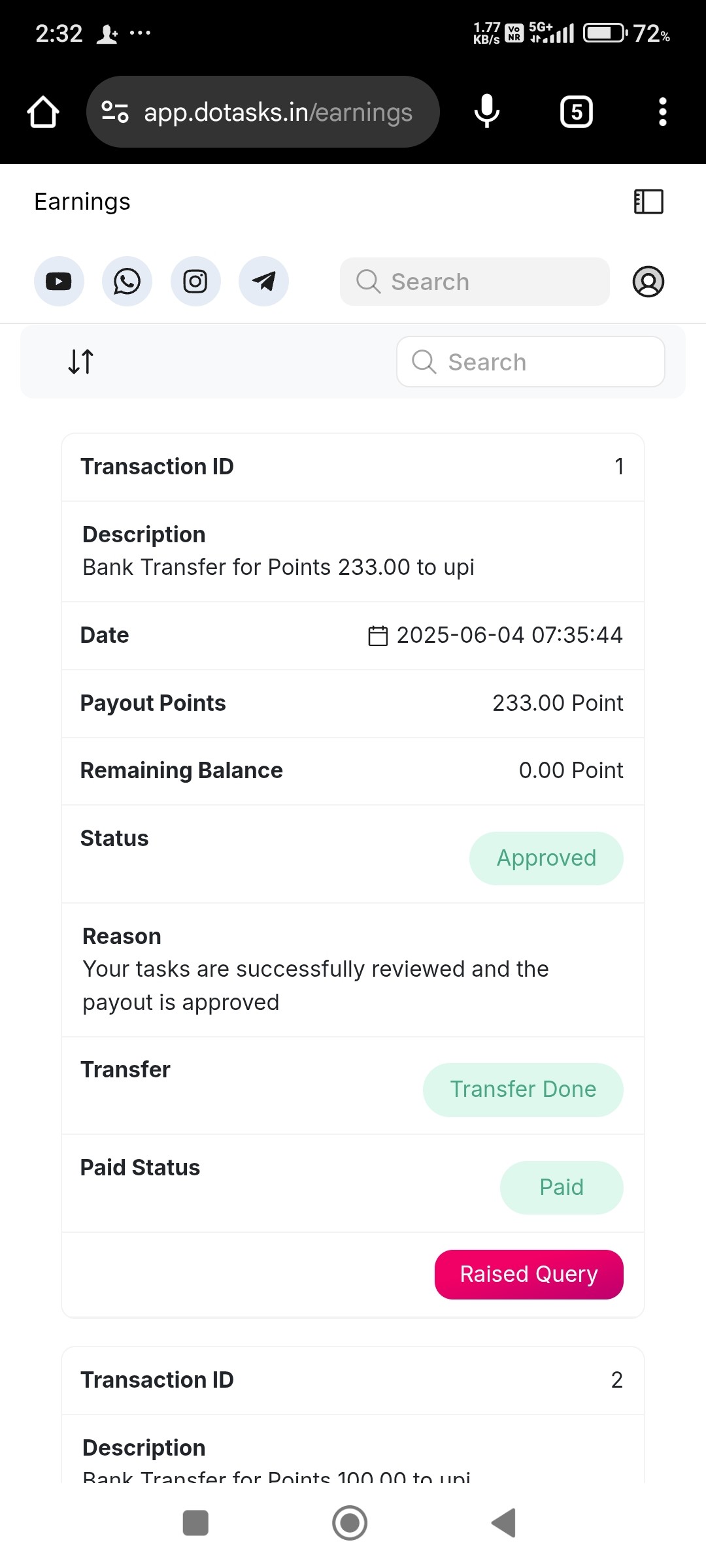Screen dimensions: 706x1568
Task: Click the sort arrows icon
Action: click(x=81, y=361)
